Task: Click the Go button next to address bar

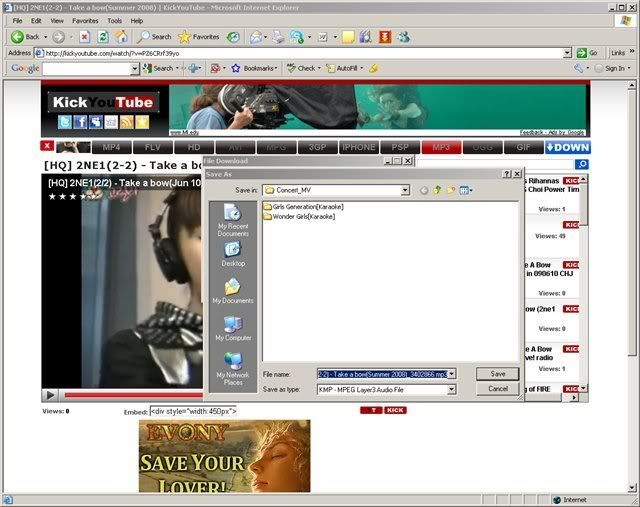Action: [587, 53]
